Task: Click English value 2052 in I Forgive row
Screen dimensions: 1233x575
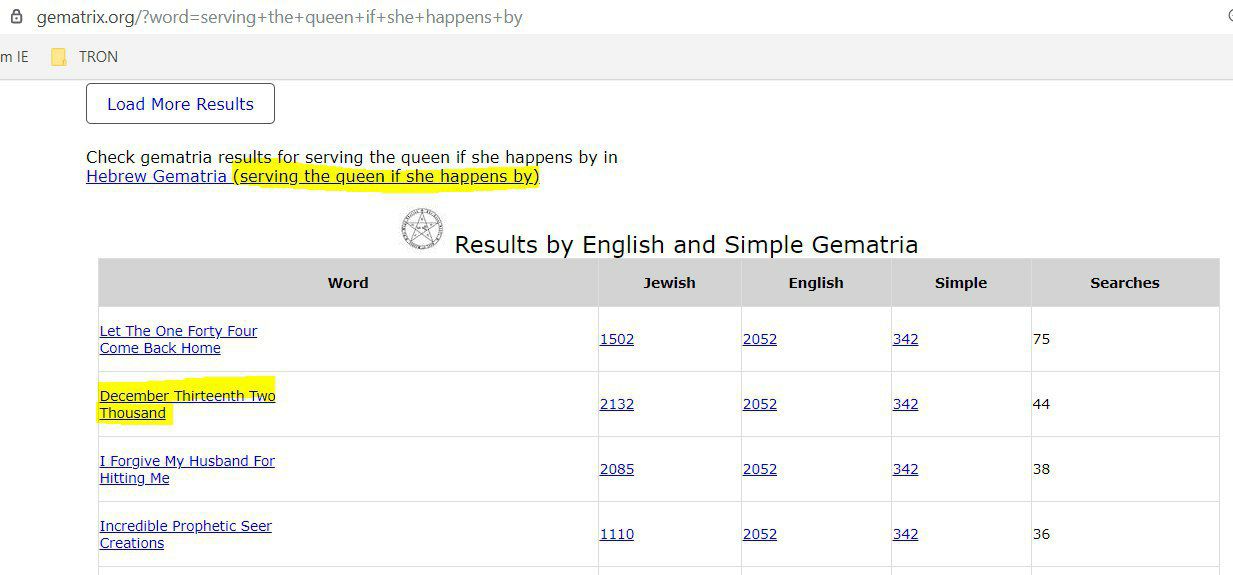Action: 760,469
